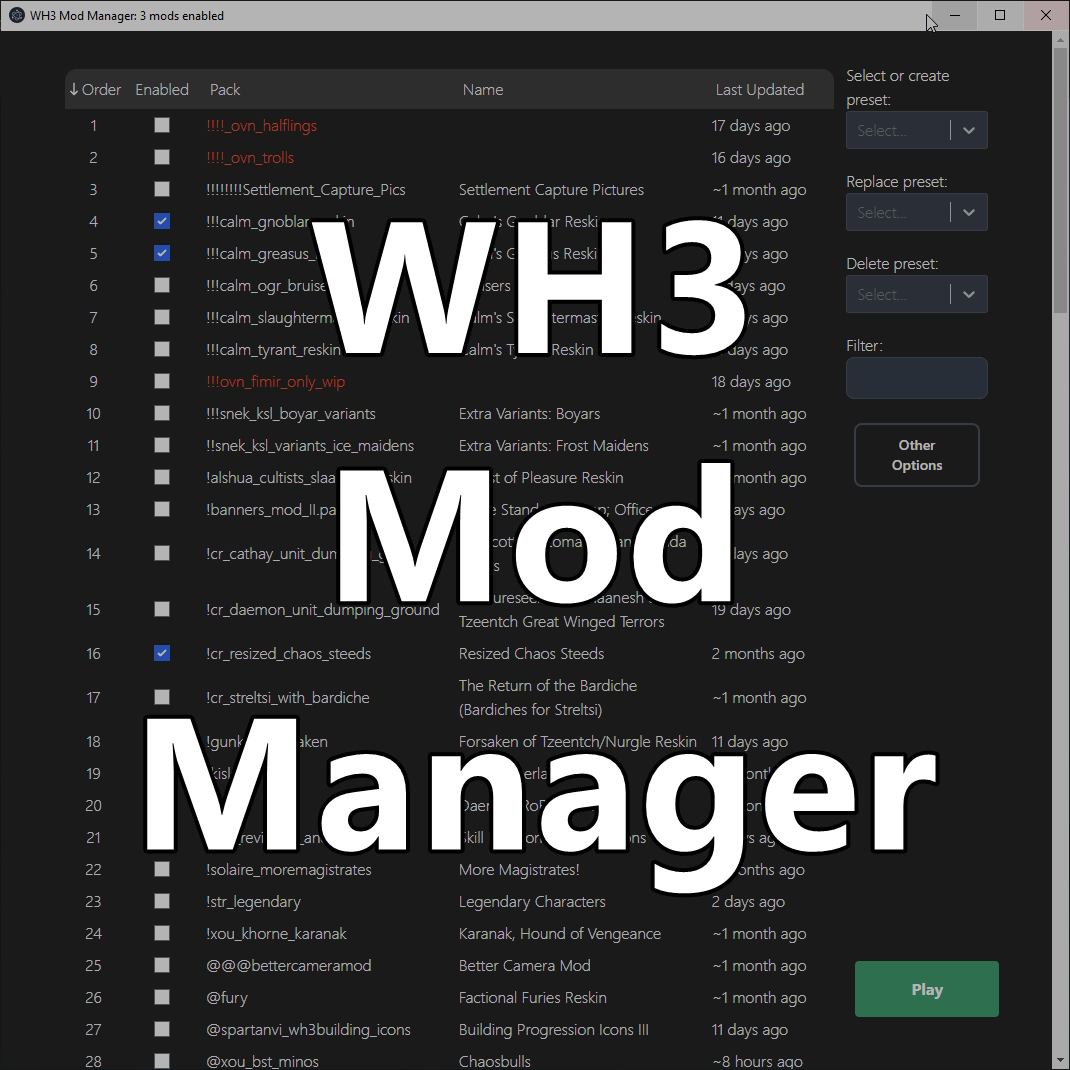Enable the !!!ovn_fimir_only_wip mod checkbox
Screen dimensions: 1070x1070
click(x=162, y=381)
